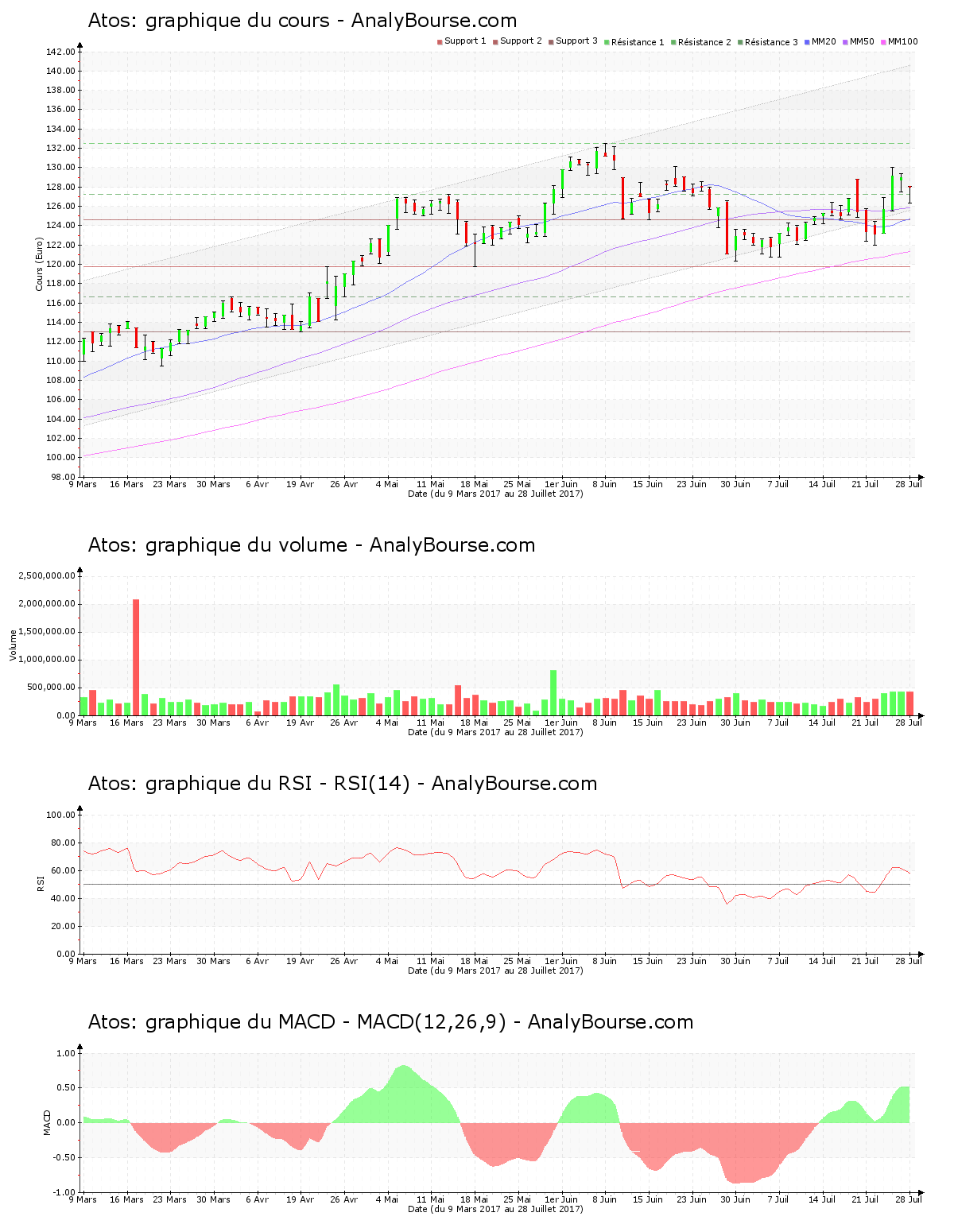Viewport: 954px width, 1232px height.
Task: Click the date range caption under the RSI chart
Action: click(495, 970)
